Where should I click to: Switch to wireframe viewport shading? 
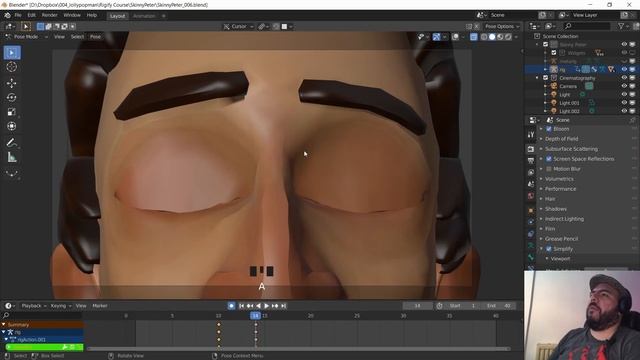point(484,37)
